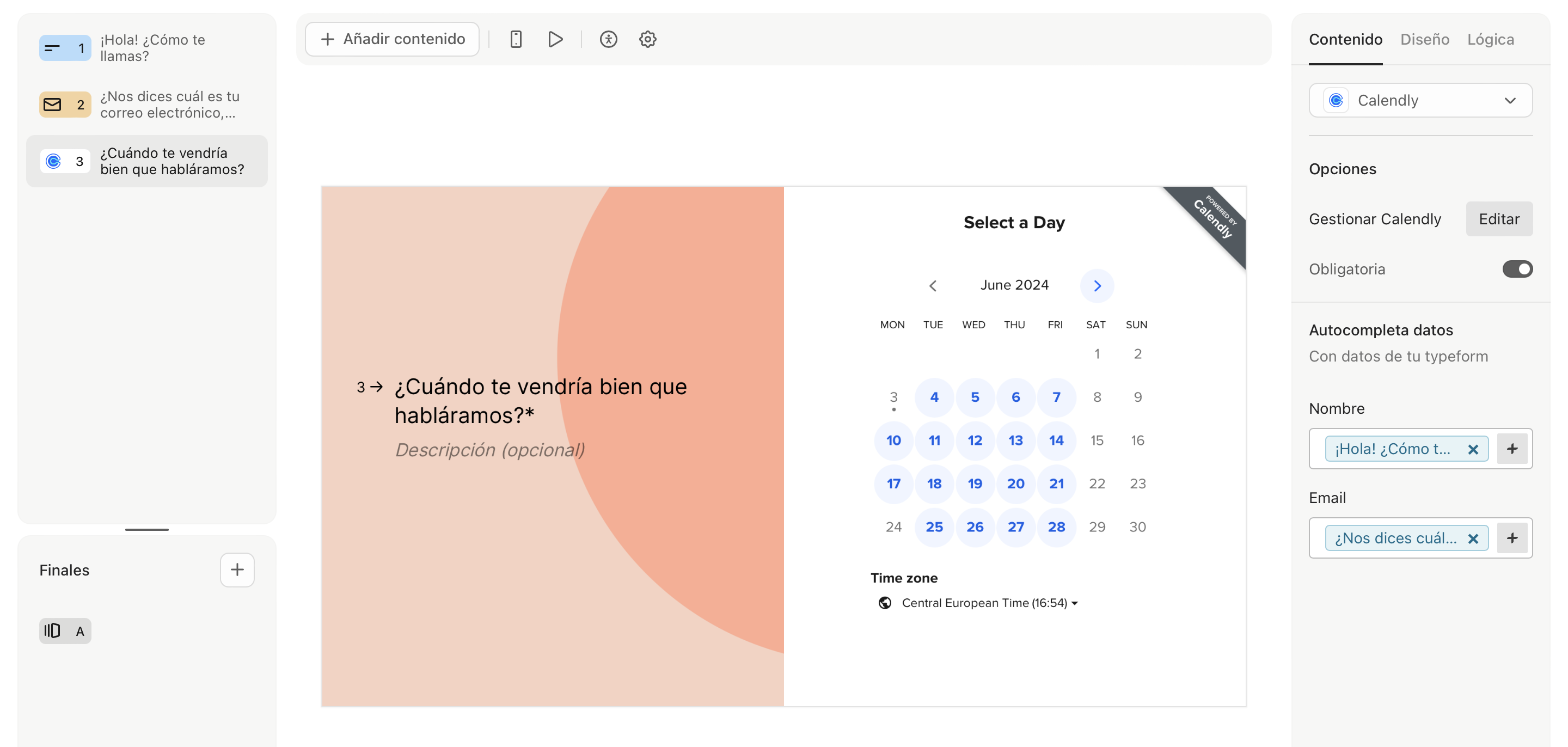Select June 13 in calendar

pyautogui.click(x=1015, y=440)
